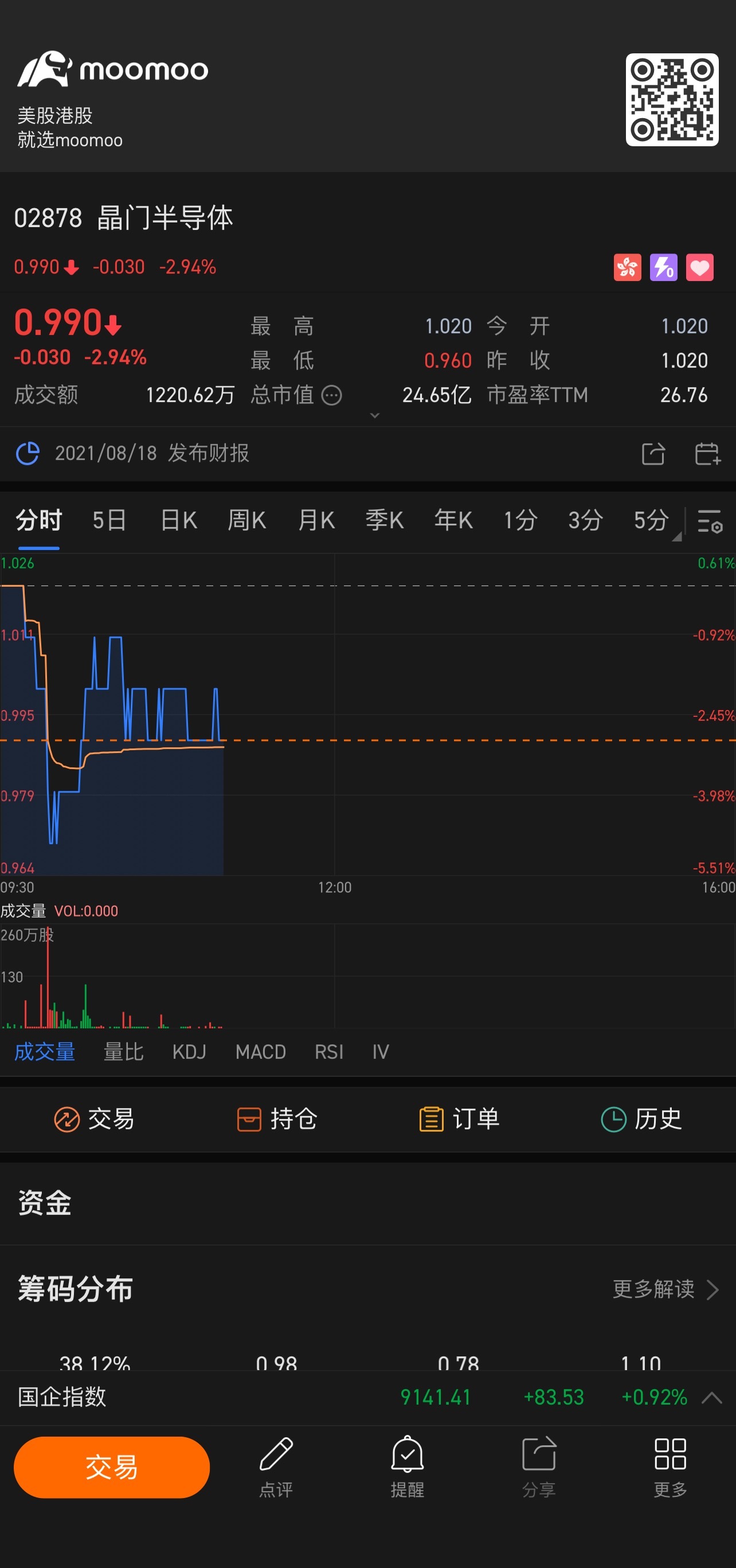Screen dimensions: 736x1568
Task: Open market cap info circle icon
Action: (331, 395)
